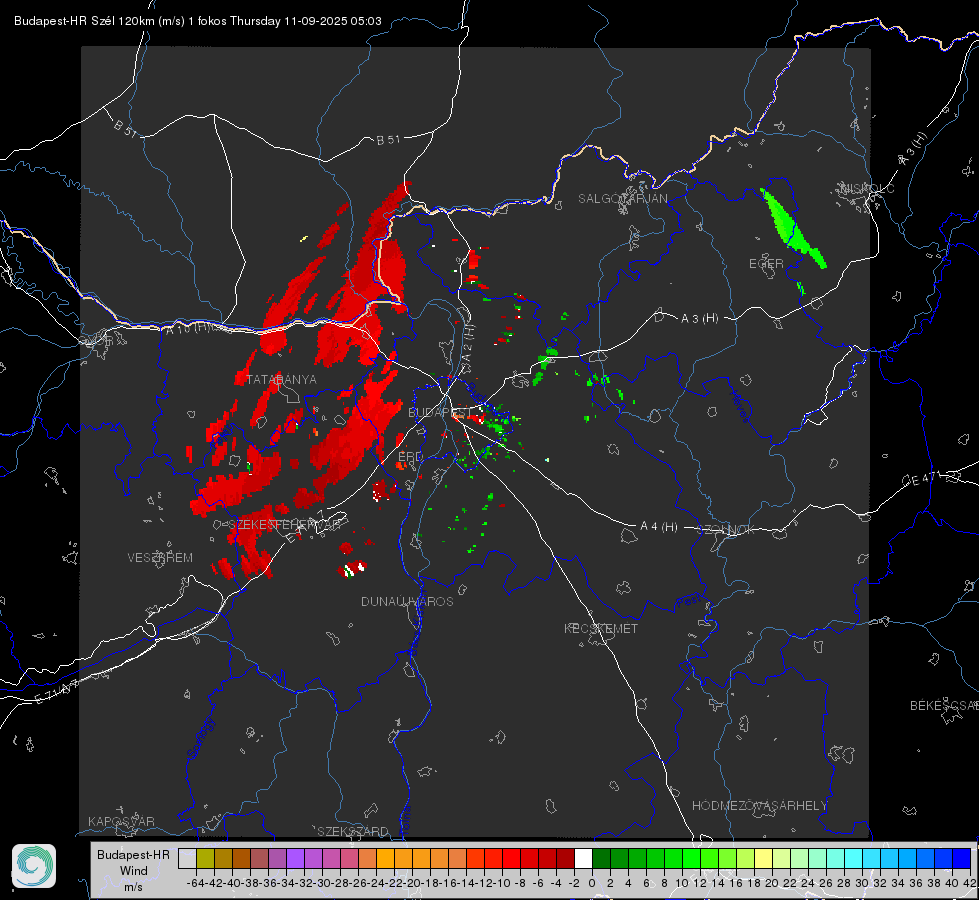Click the SZÉKESFEHÉRVÁR city label
The width and height of the screenshot is (979, 900).
click(x=287, y=525)
